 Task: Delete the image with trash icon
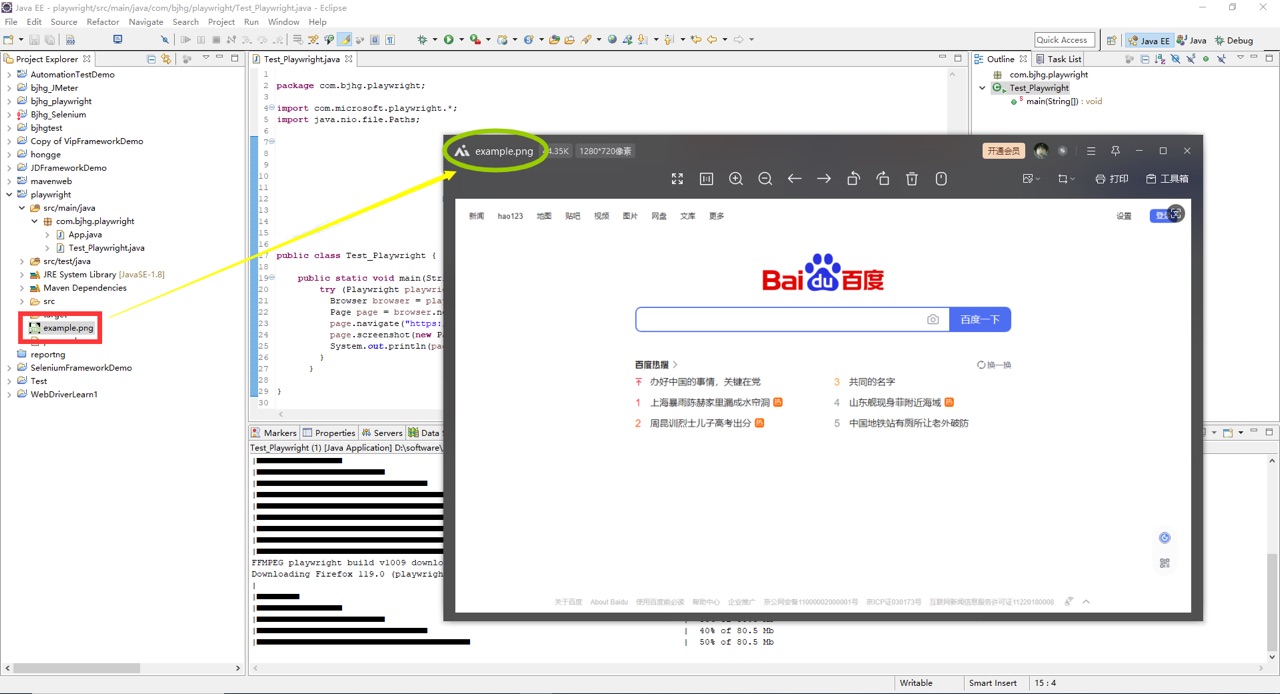click(912, 179)
